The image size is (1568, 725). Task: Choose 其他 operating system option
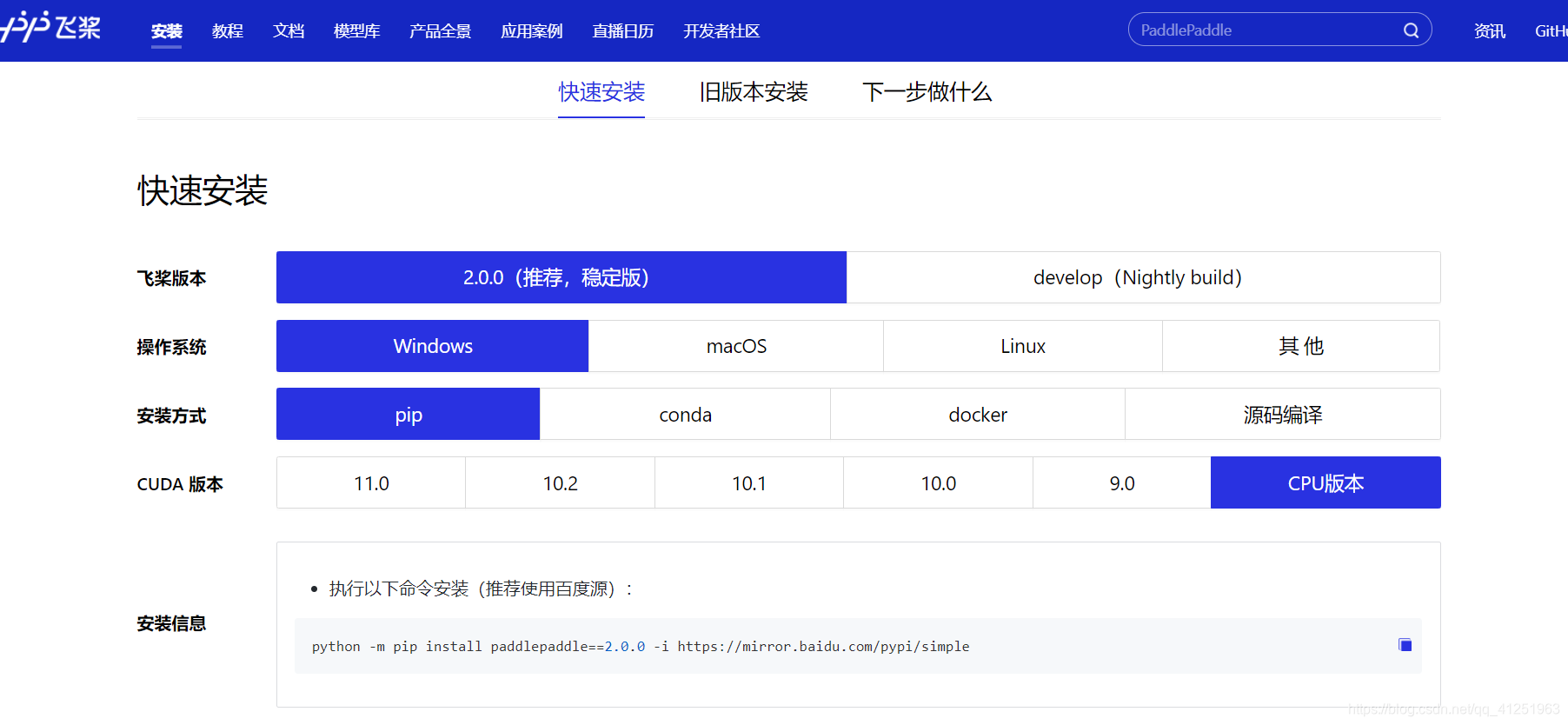[x=1301, y=346]
